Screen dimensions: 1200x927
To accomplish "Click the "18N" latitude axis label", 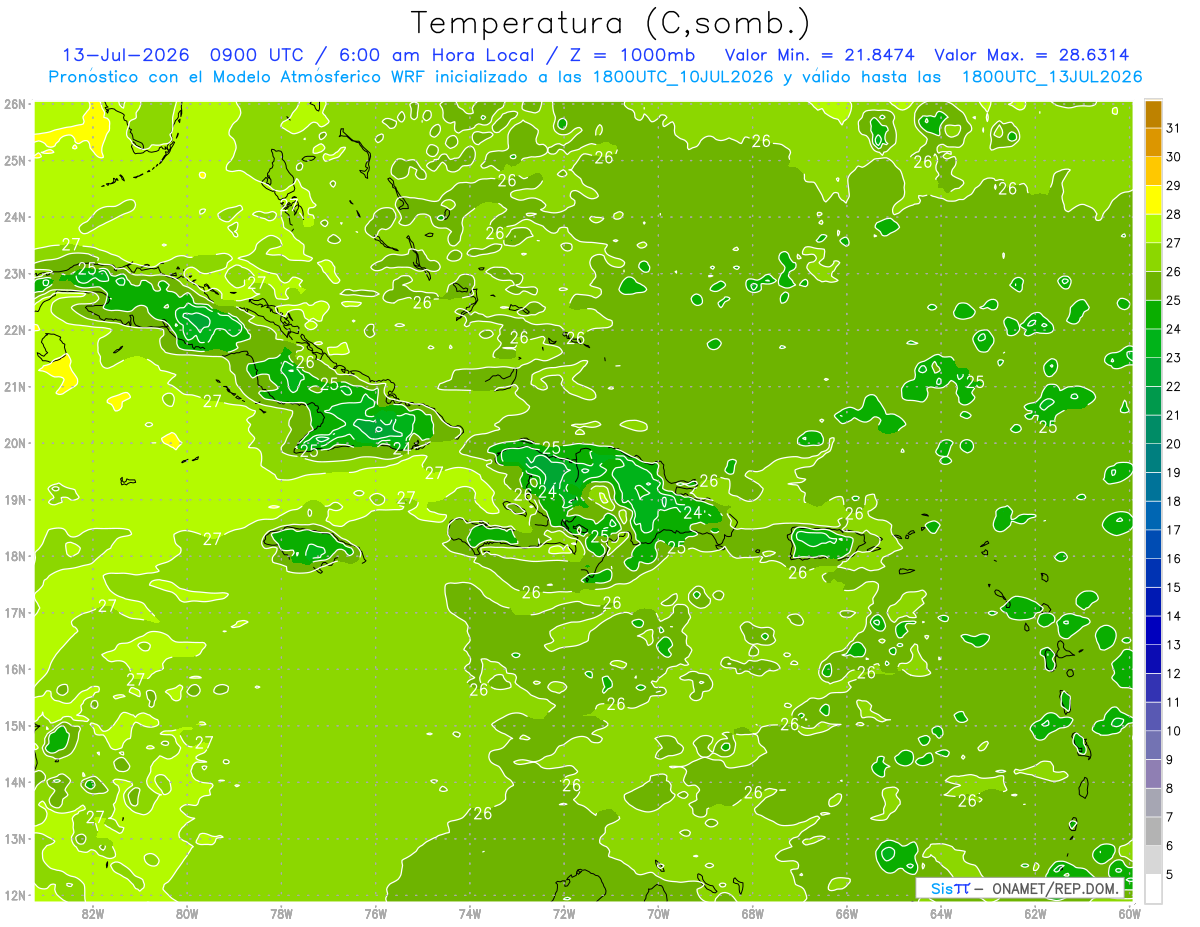I will click(14, 556).
